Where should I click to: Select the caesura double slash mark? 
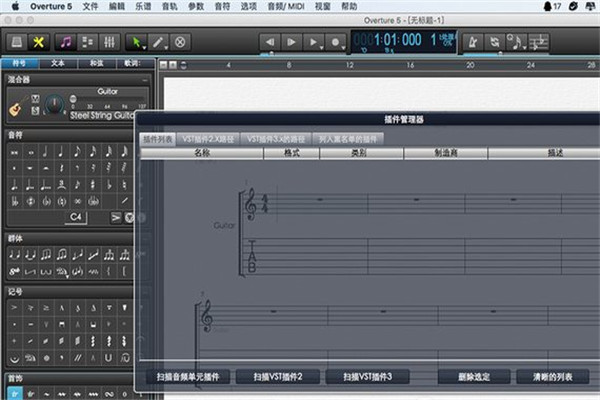point(78,358)
